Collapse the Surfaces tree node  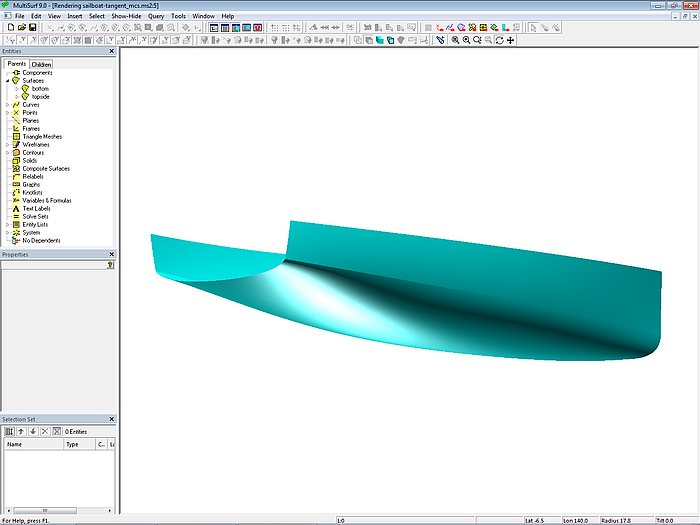(7, 81)
